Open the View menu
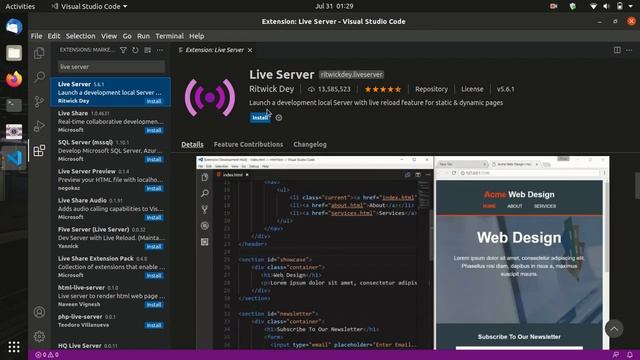Screen dimensions: 640x360 click(x=109, y=36)
